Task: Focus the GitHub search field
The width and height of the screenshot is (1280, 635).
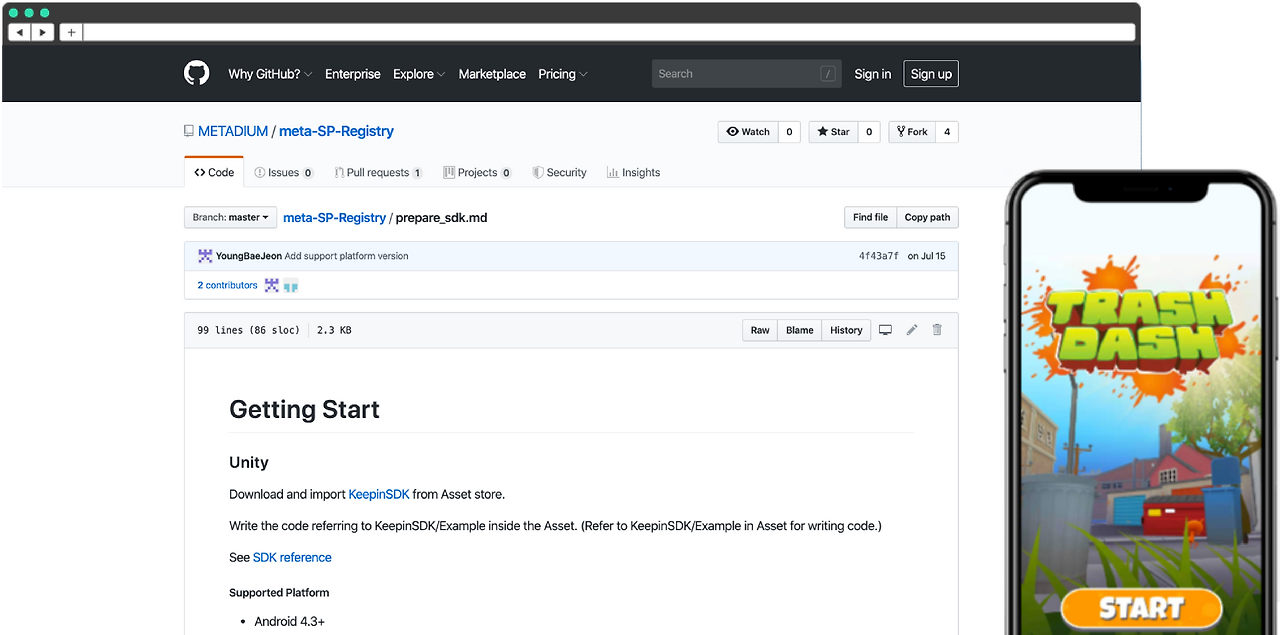Action: pyautogui.click(x=747, y=74)
